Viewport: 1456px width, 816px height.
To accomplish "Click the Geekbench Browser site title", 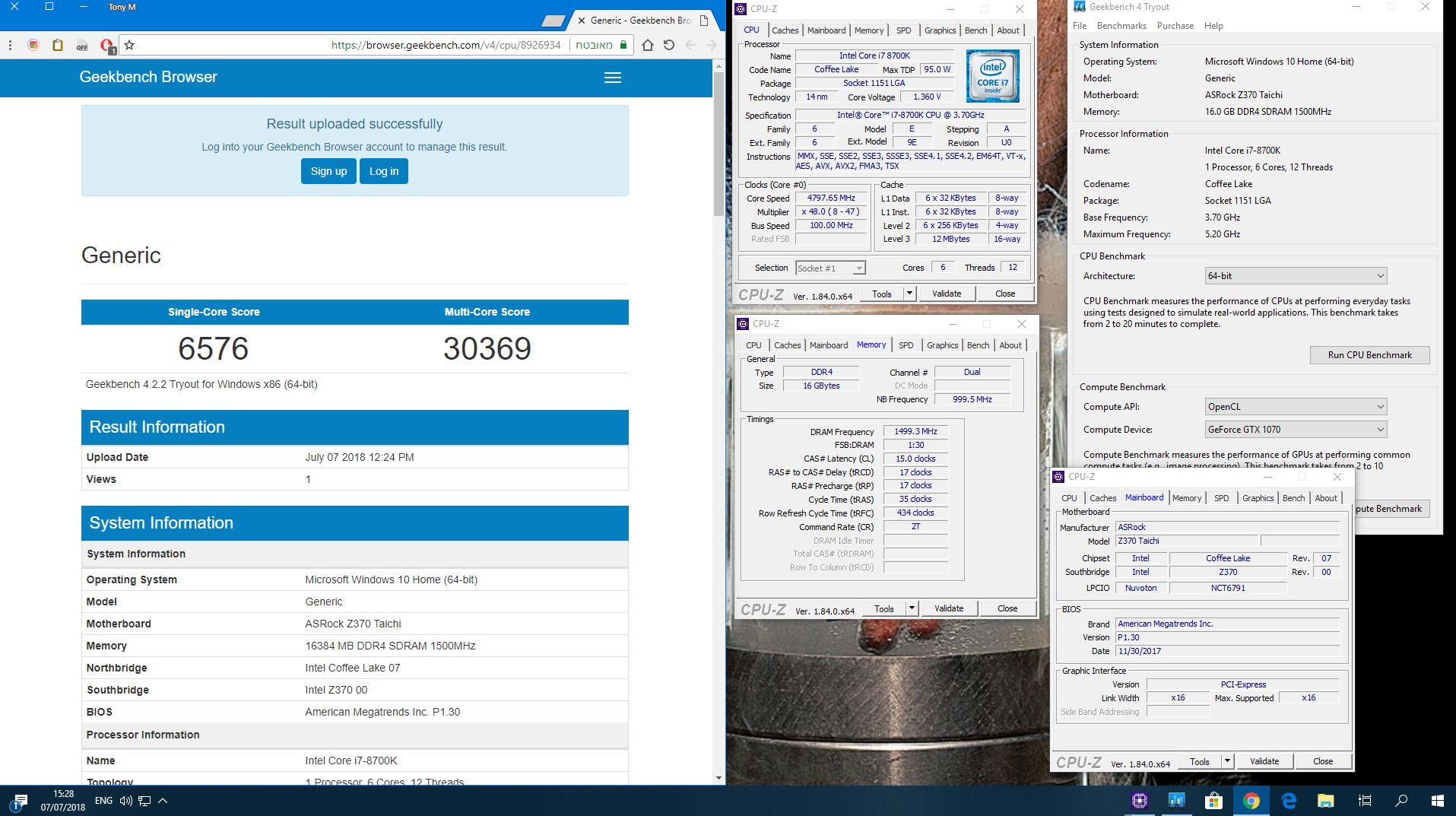I will (x=148, y=77).
